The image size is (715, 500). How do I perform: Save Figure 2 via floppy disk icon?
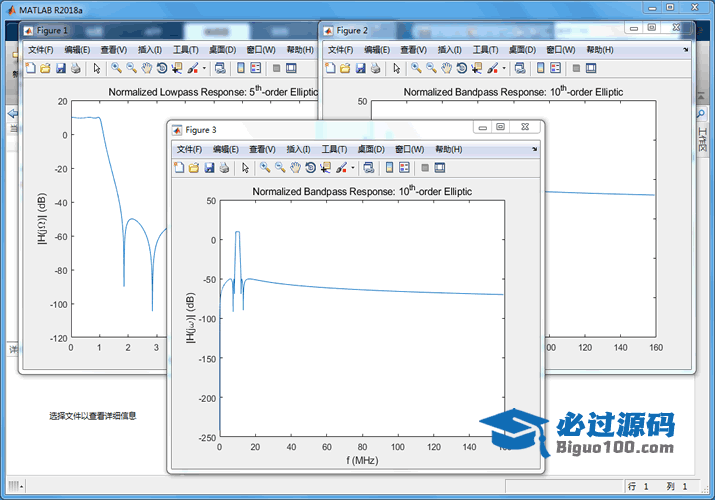361,68
